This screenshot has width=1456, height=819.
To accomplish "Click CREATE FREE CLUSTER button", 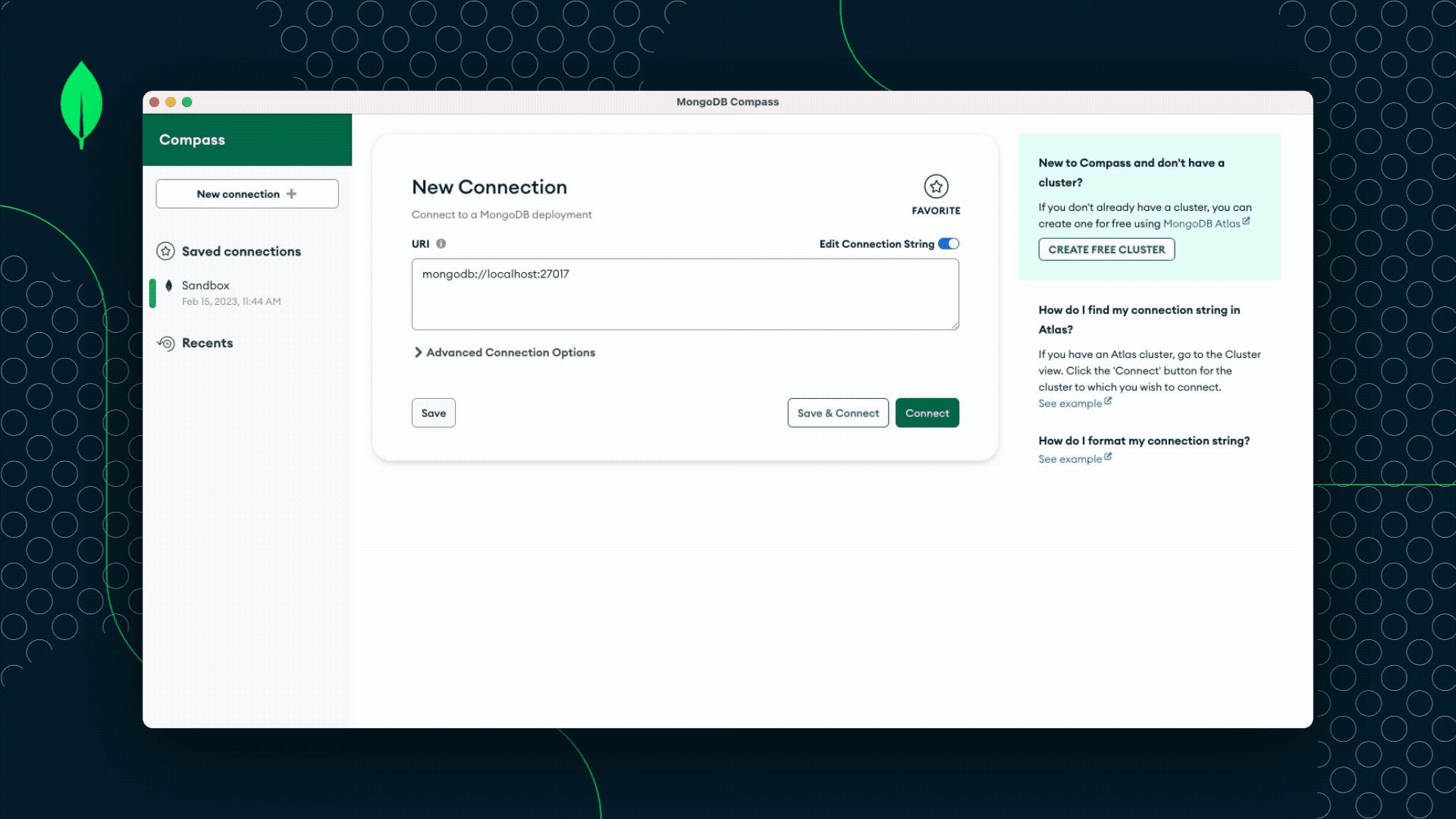I will 1106,249.
